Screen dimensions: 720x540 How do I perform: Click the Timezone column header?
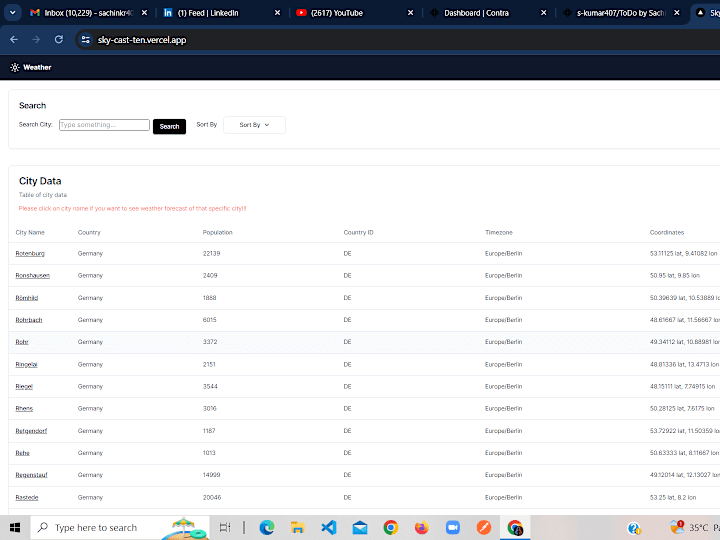(499, 232)
